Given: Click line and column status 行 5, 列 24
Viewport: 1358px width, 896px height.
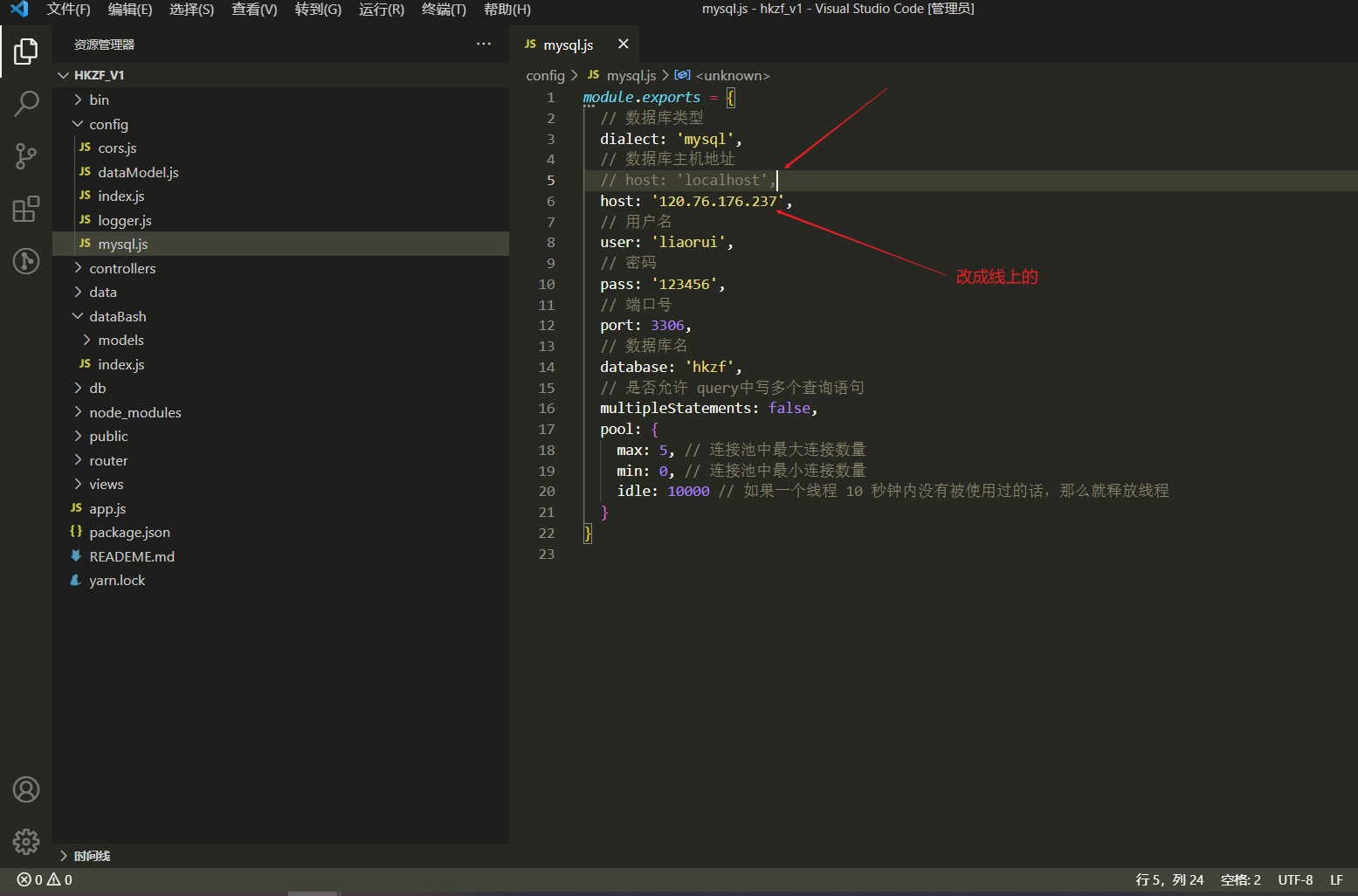Looking at the screenshot, I should 1169,880.
